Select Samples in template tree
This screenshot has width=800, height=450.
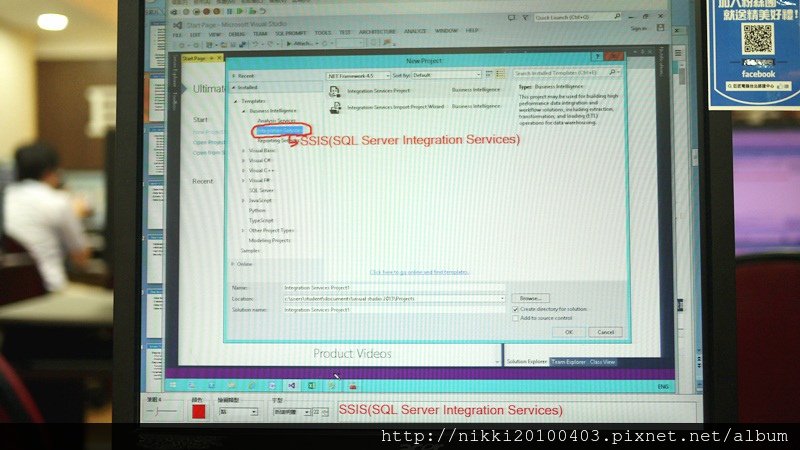coord(250,251)
